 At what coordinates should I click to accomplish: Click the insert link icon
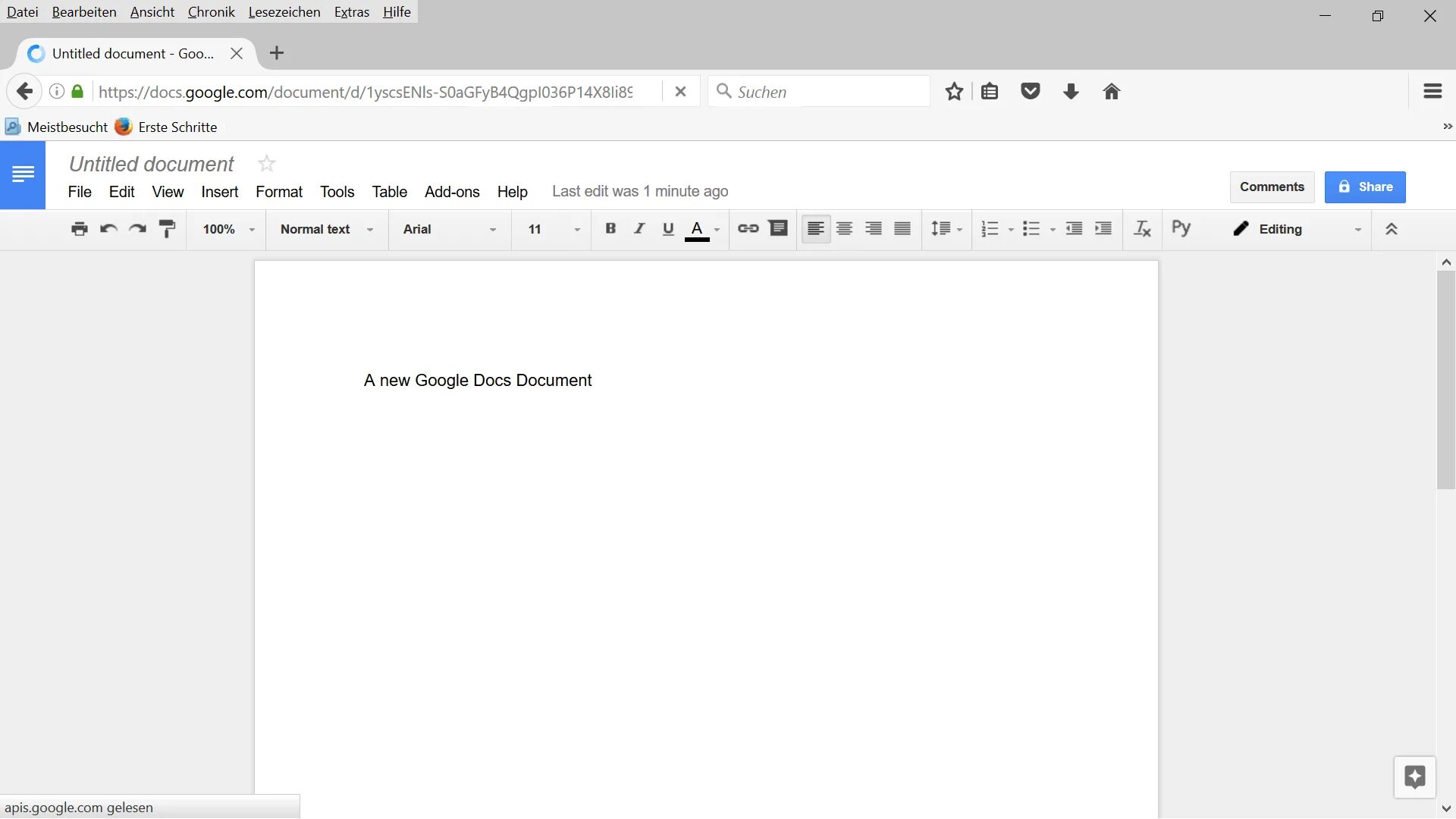click(748, 228)
